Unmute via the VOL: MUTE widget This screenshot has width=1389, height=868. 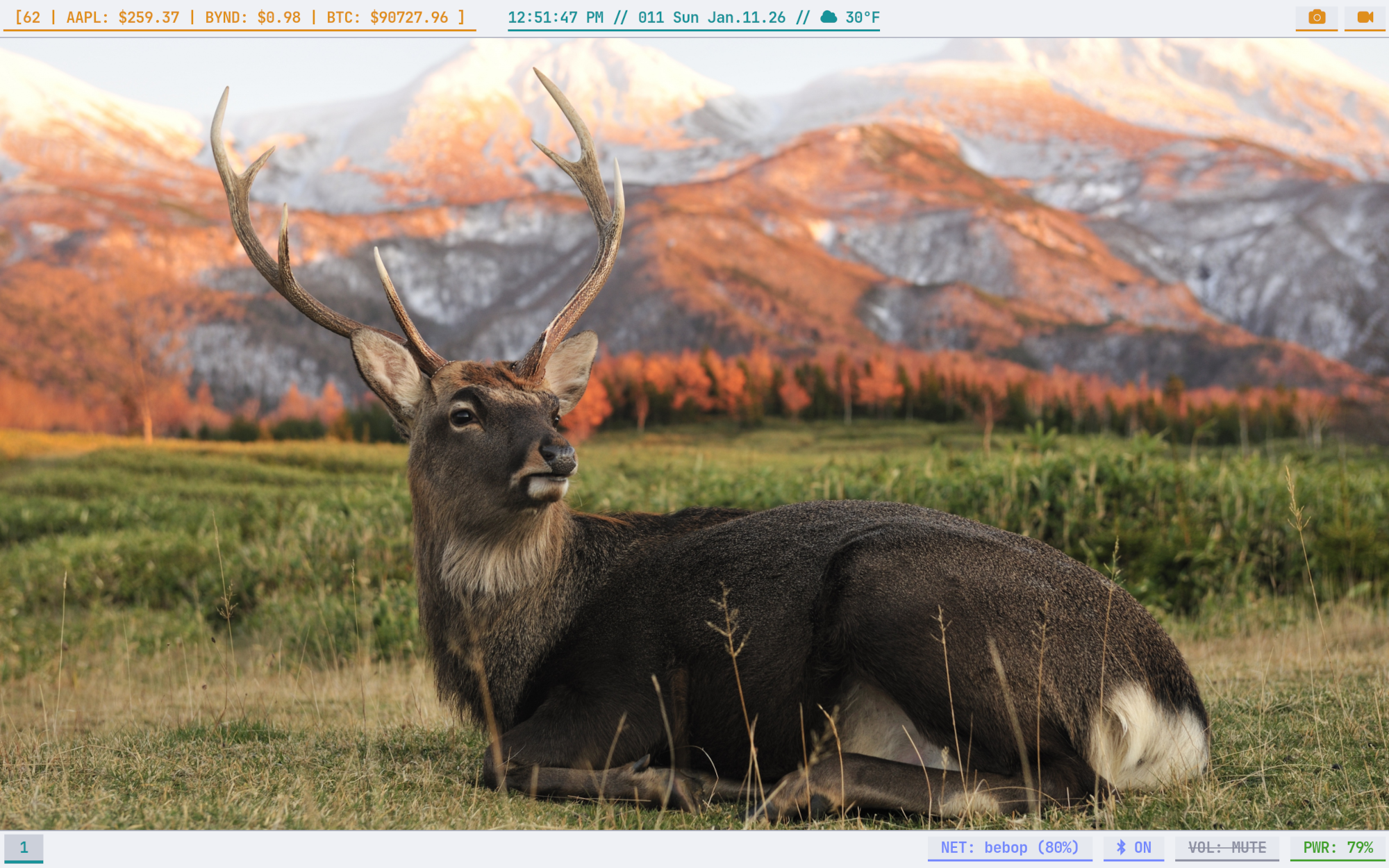tap(1226, 847)
